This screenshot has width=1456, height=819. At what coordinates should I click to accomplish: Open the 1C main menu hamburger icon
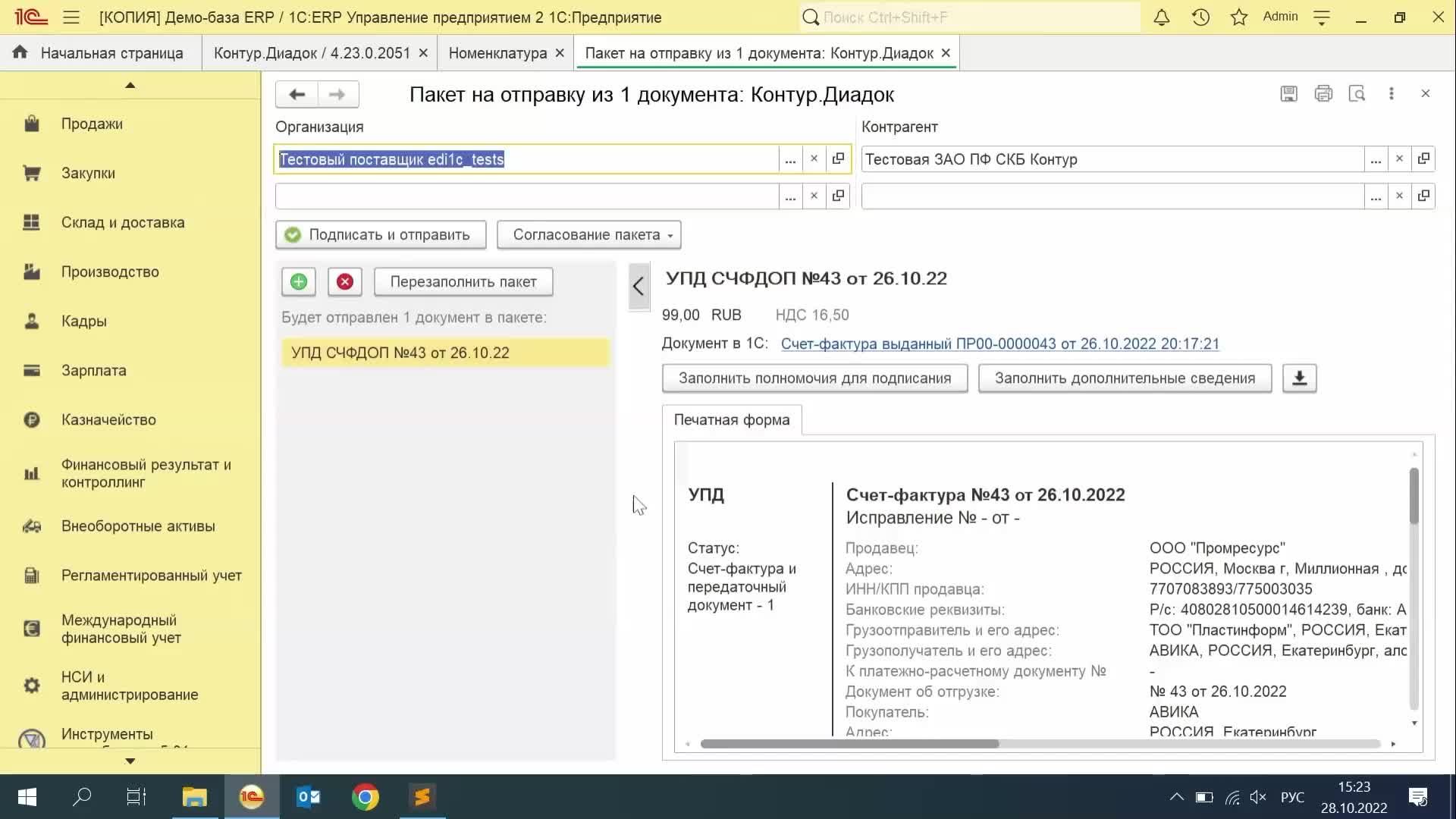[71, 17]
